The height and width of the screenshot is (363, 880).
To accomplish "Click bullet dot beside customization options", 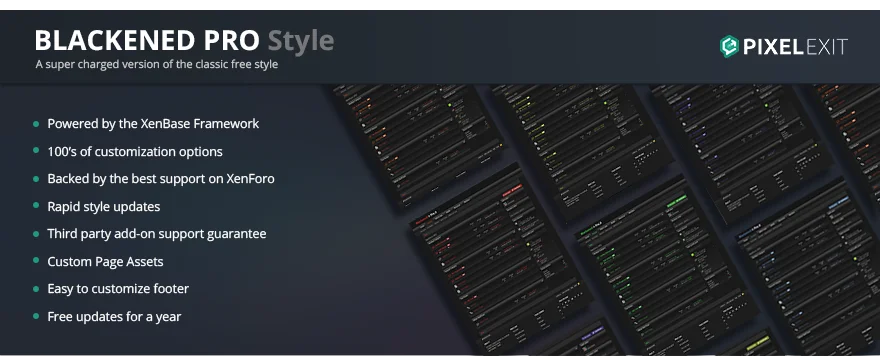I will [36, 151].
